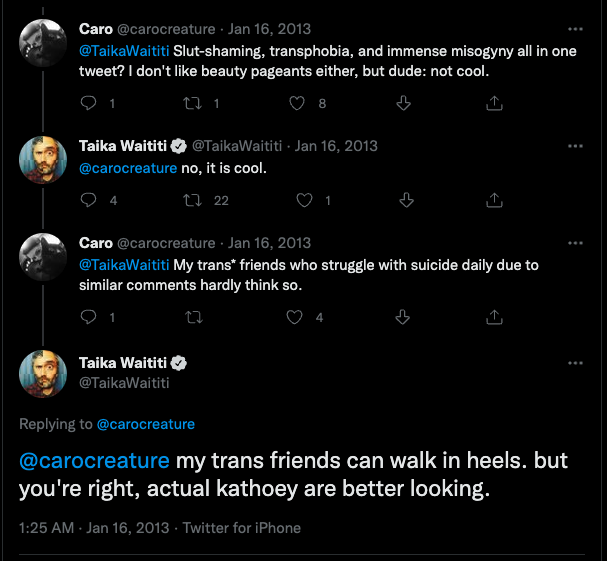Reply to Caro's trans* friends tweet

[88, 318]
